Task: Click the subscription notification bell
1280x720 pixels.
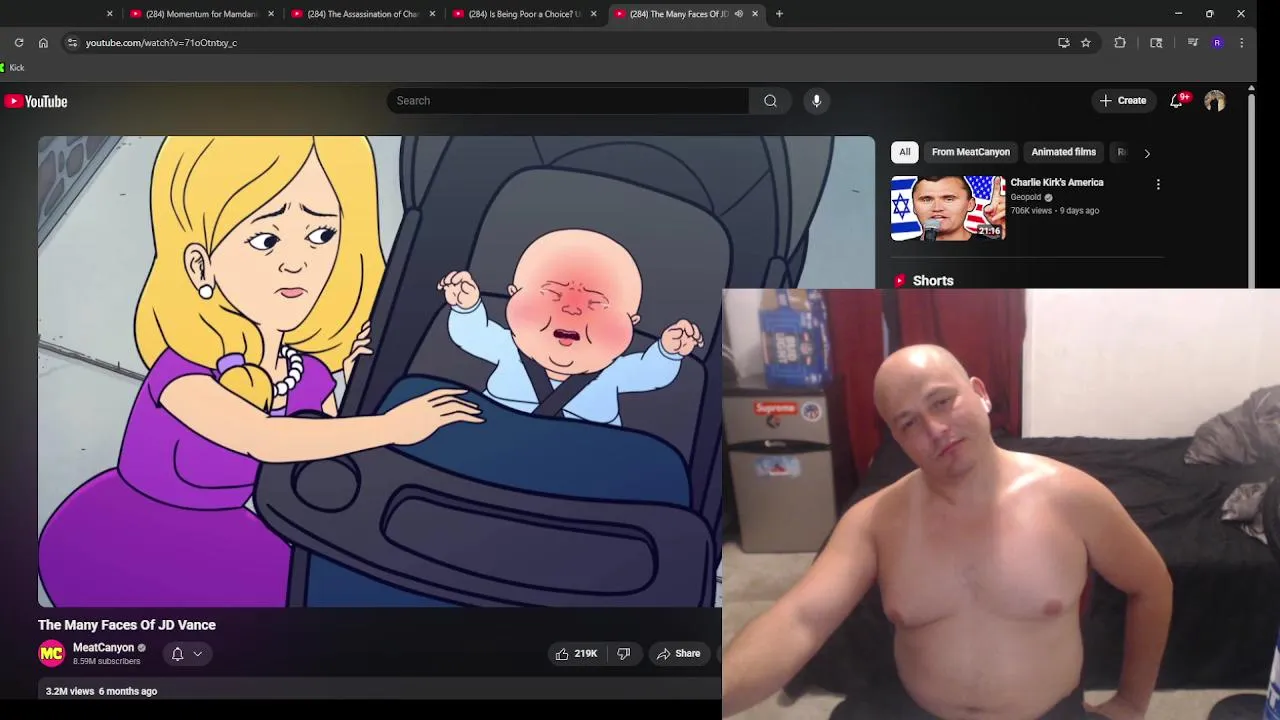Action: (178, 654)
